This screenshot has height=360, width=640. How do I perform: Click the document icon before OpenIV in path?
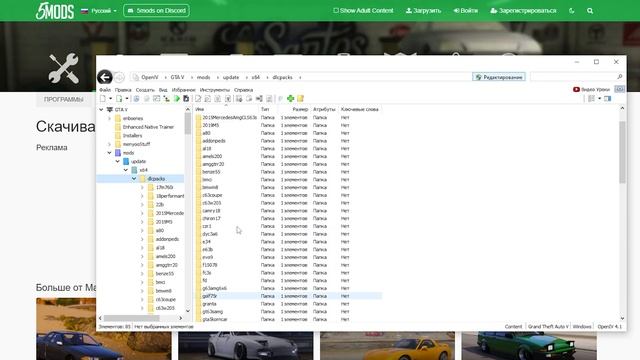pos(136,77)
